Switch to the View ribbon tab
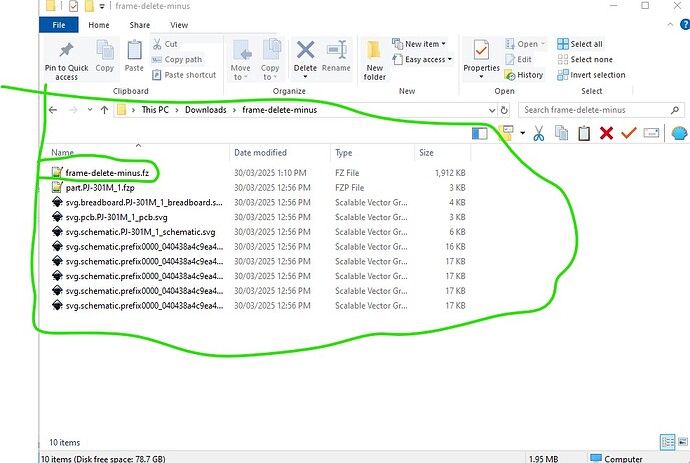Image resolution: width=690 pixels, height=463 pixels. pos(179,25)
